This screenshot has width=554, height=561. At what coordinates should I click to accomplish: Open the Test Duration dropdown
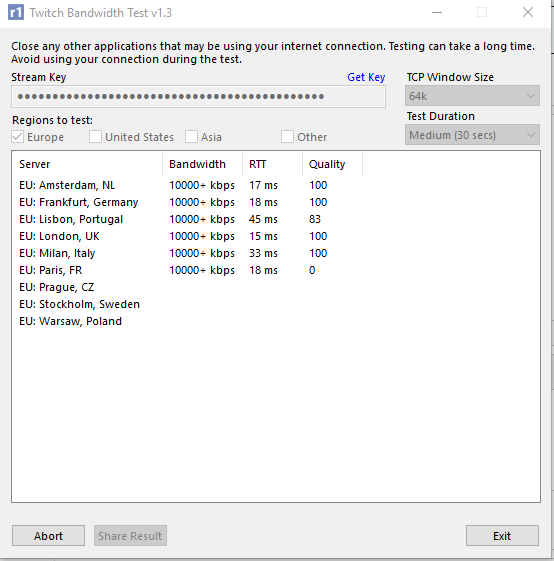point(472,135)
